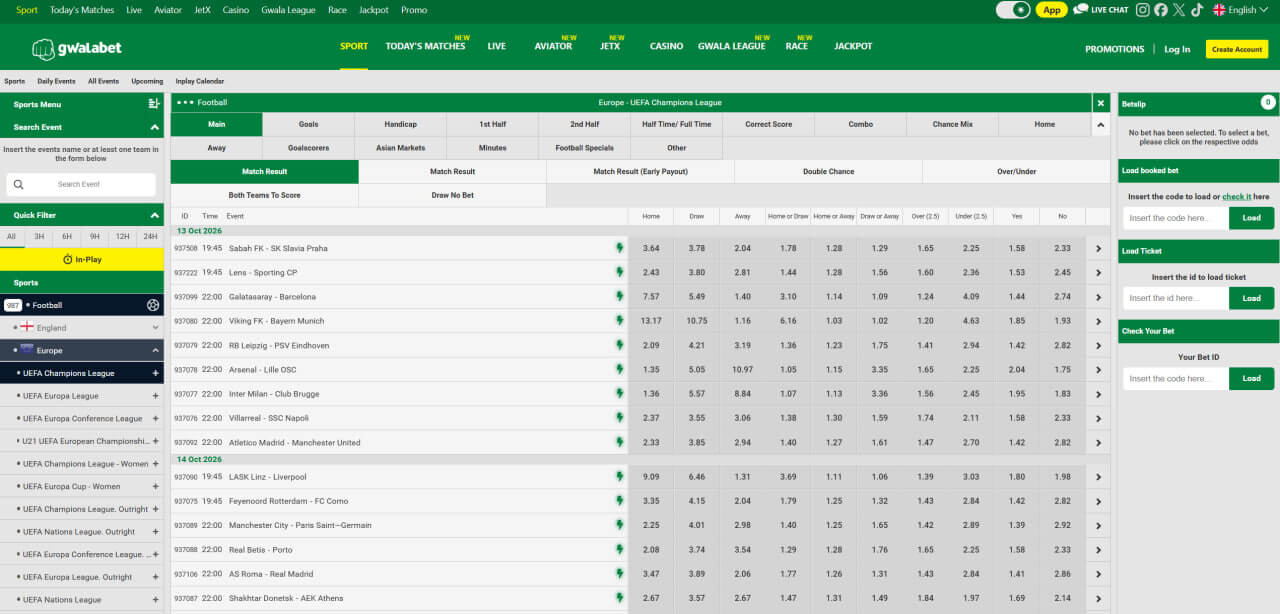The height and width of the screenshot is (614, 1280).
Task: Click plus next to UEFA Champions League - Women
Action: coord(155,464)
